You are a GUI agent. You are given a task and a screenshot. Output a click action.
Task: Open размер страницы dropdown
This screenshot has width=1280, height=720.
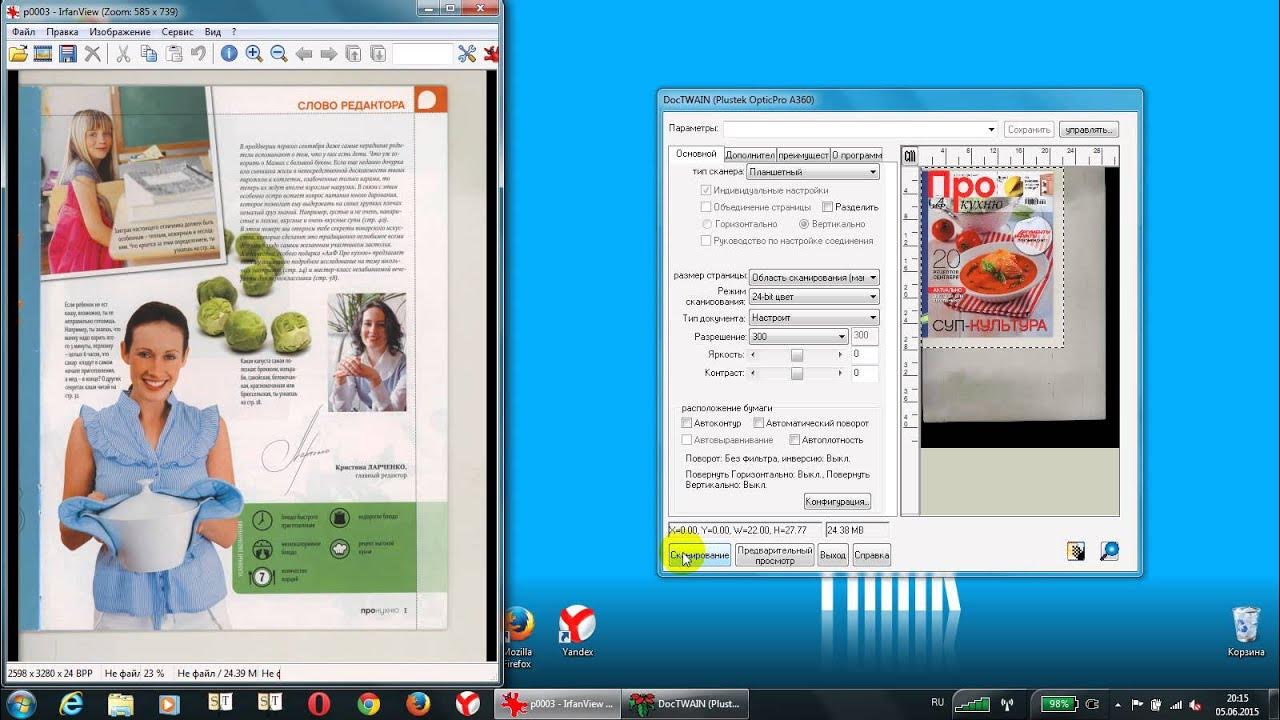click(813, 277)
